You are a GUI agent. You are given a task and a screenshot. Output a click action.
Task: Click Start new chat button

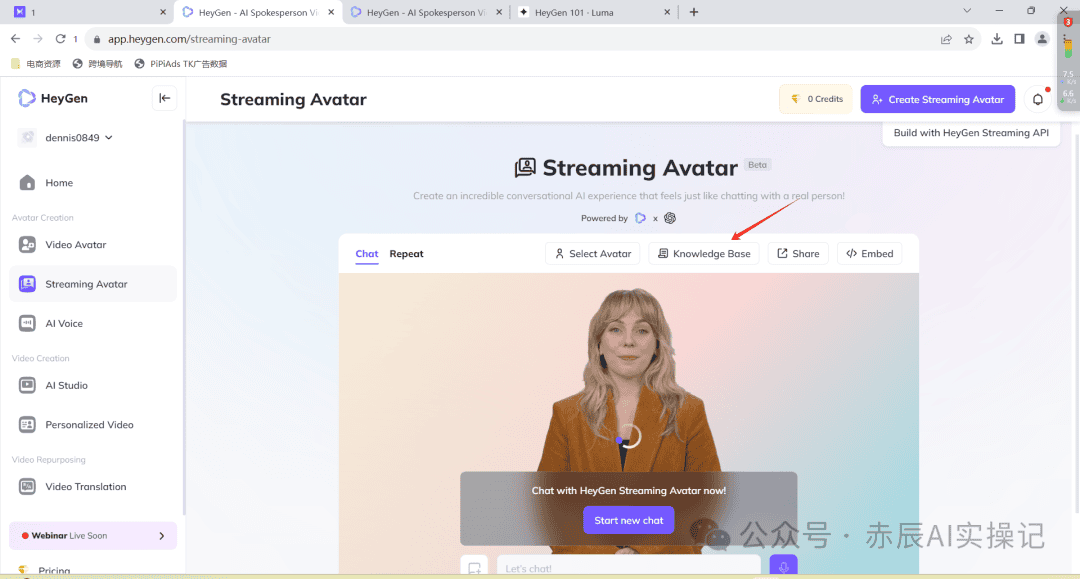tap(628, 520)
